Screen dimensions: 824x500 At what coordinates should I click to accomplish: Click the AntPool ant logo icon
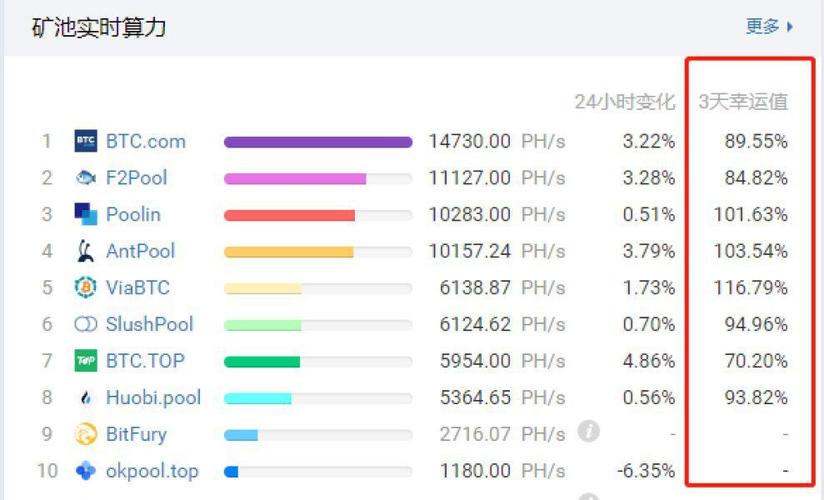click(86, 251)
